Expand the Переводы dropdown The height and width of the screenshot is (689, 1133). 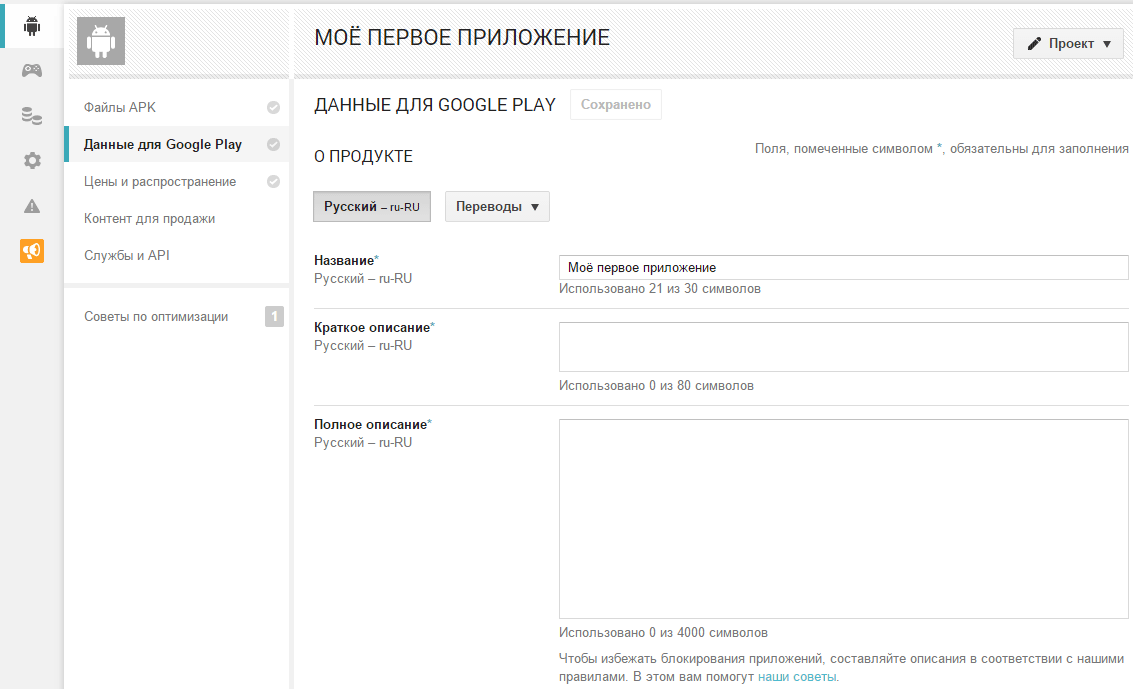pos(497,207)
